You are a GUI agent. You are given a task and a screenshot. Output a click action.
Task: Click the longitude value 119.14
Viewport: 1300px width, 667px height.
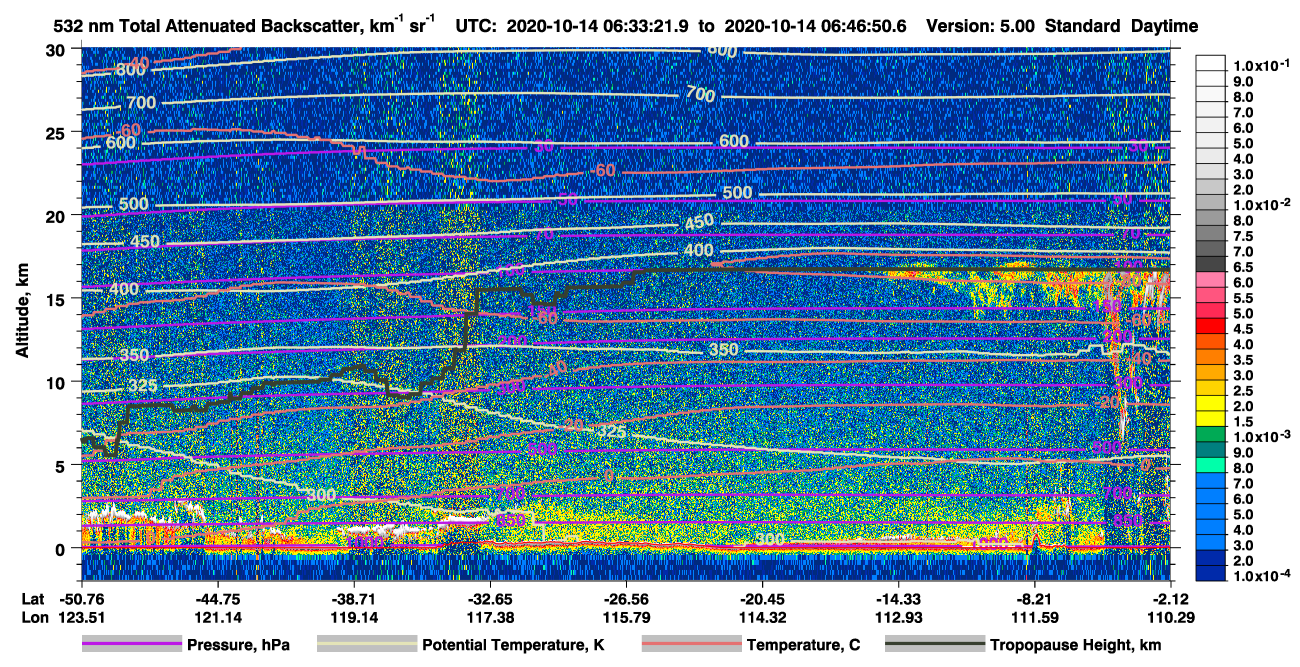353,618
